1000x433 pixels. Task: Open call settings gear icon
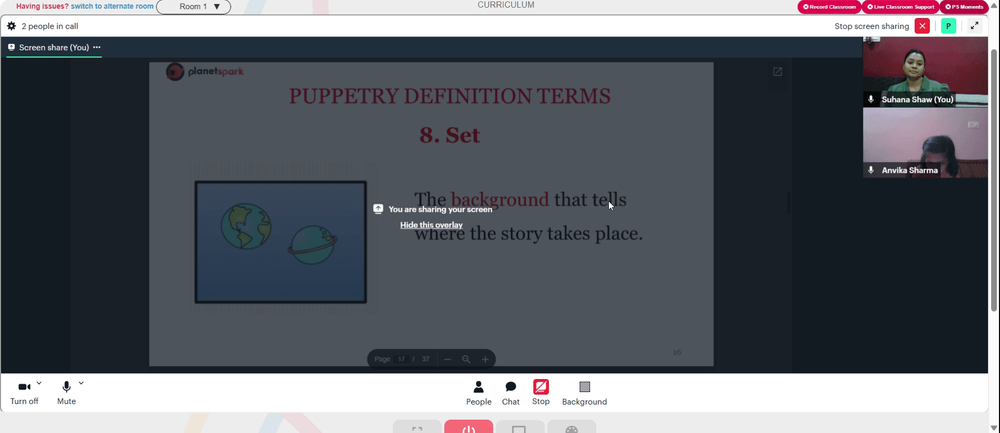click(11, 26)
